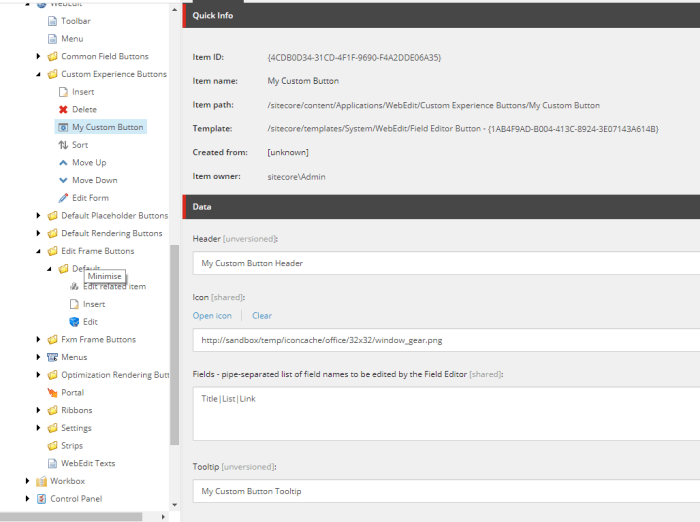Click the Item ID GUID value
The image size is (700, 522).
[x=354, y=58]
